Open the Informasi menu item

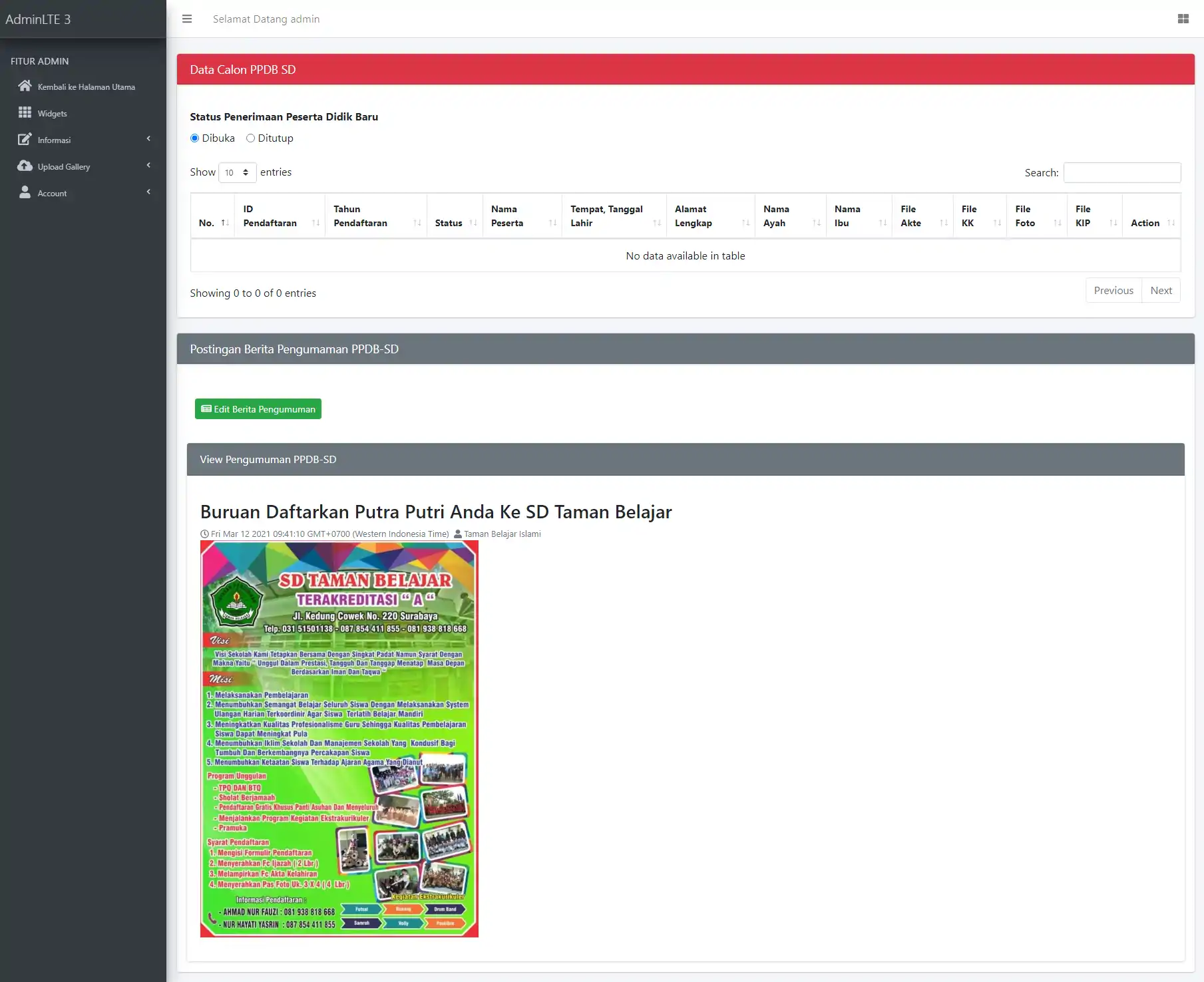click(x=83, y=140)
